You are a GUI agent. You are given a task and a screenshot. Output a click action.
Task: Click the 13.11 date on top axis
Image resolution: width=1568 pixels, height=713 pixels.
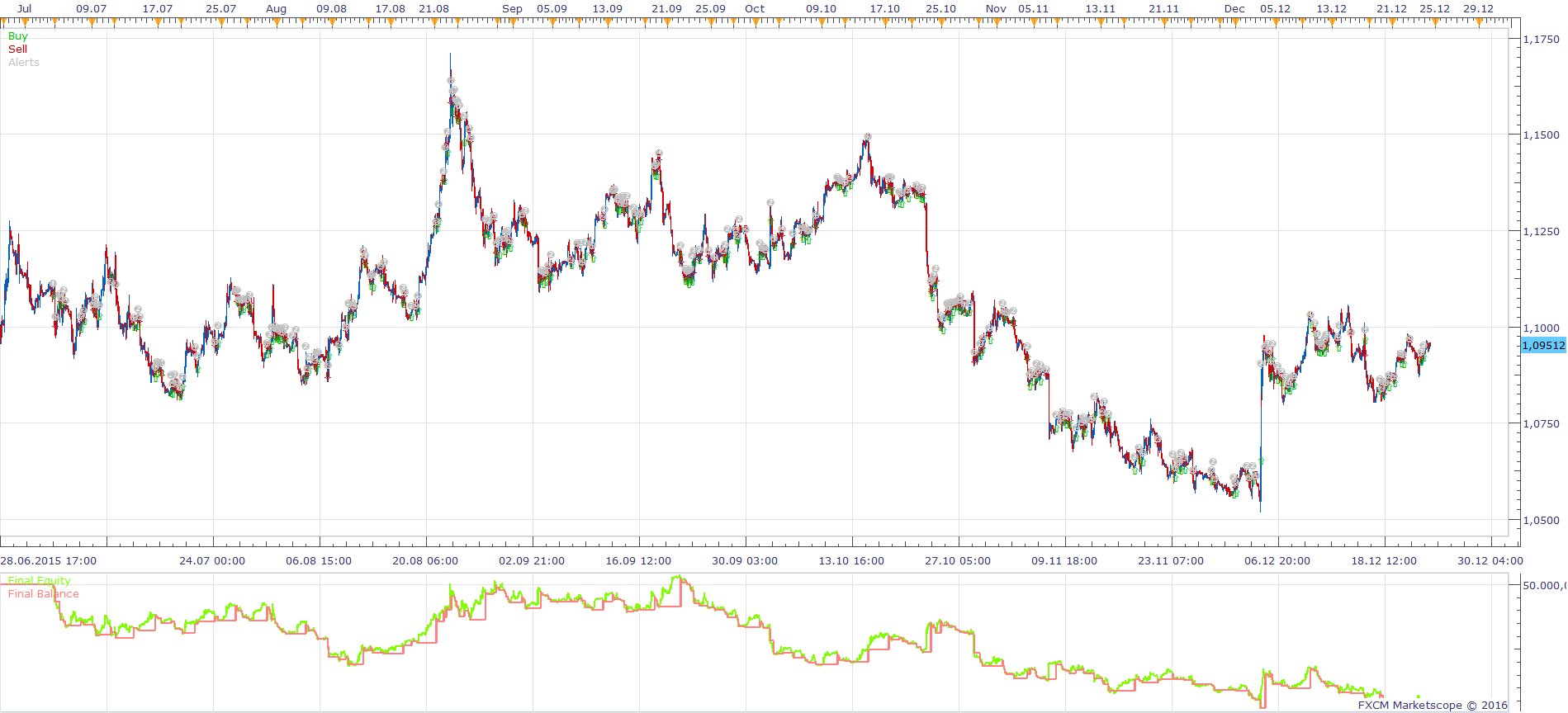[x=1101, y=9]
